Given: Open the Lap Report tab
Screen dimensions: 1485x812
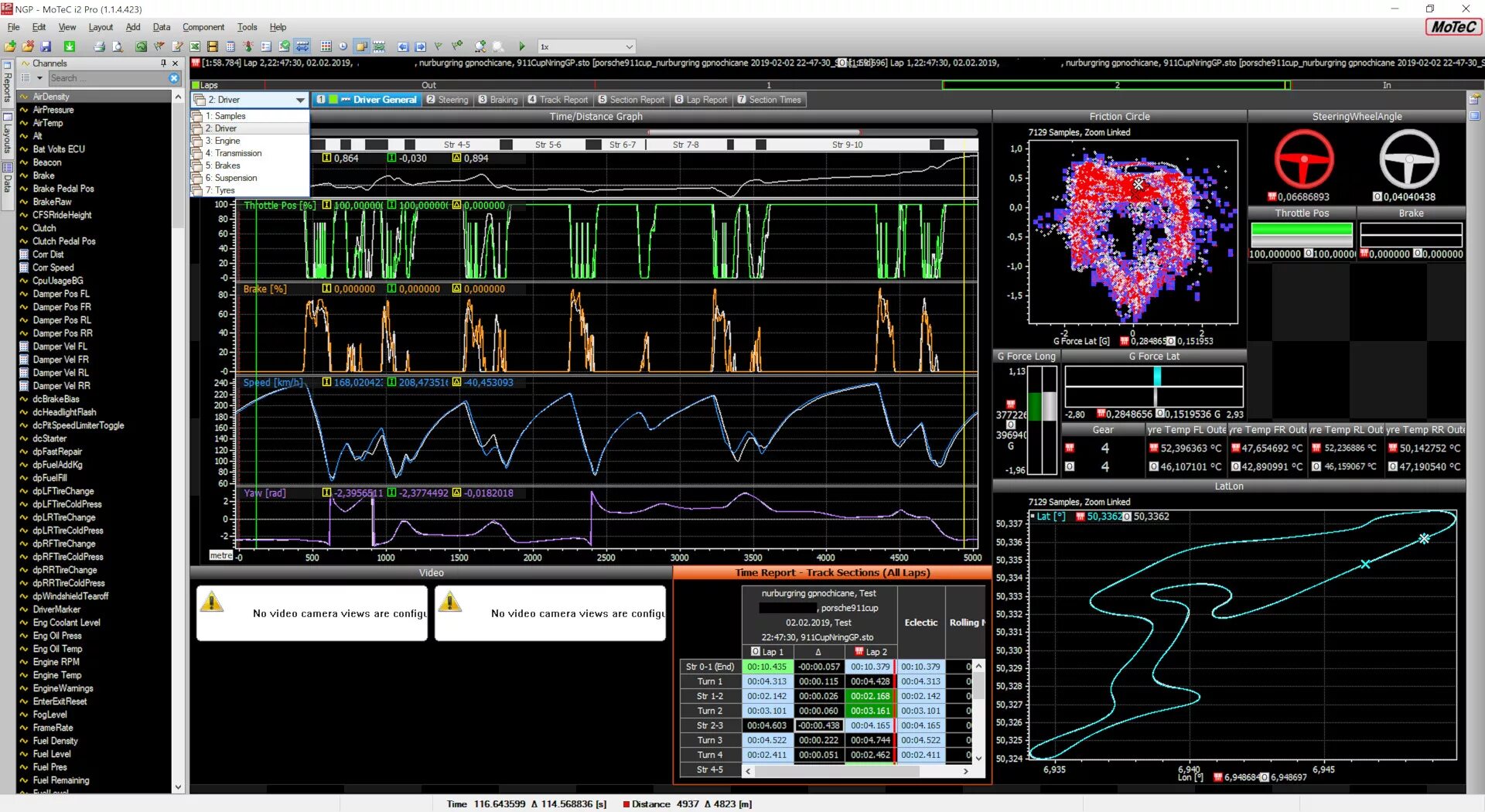Looking at the screenshot, I should coord(701,100).
